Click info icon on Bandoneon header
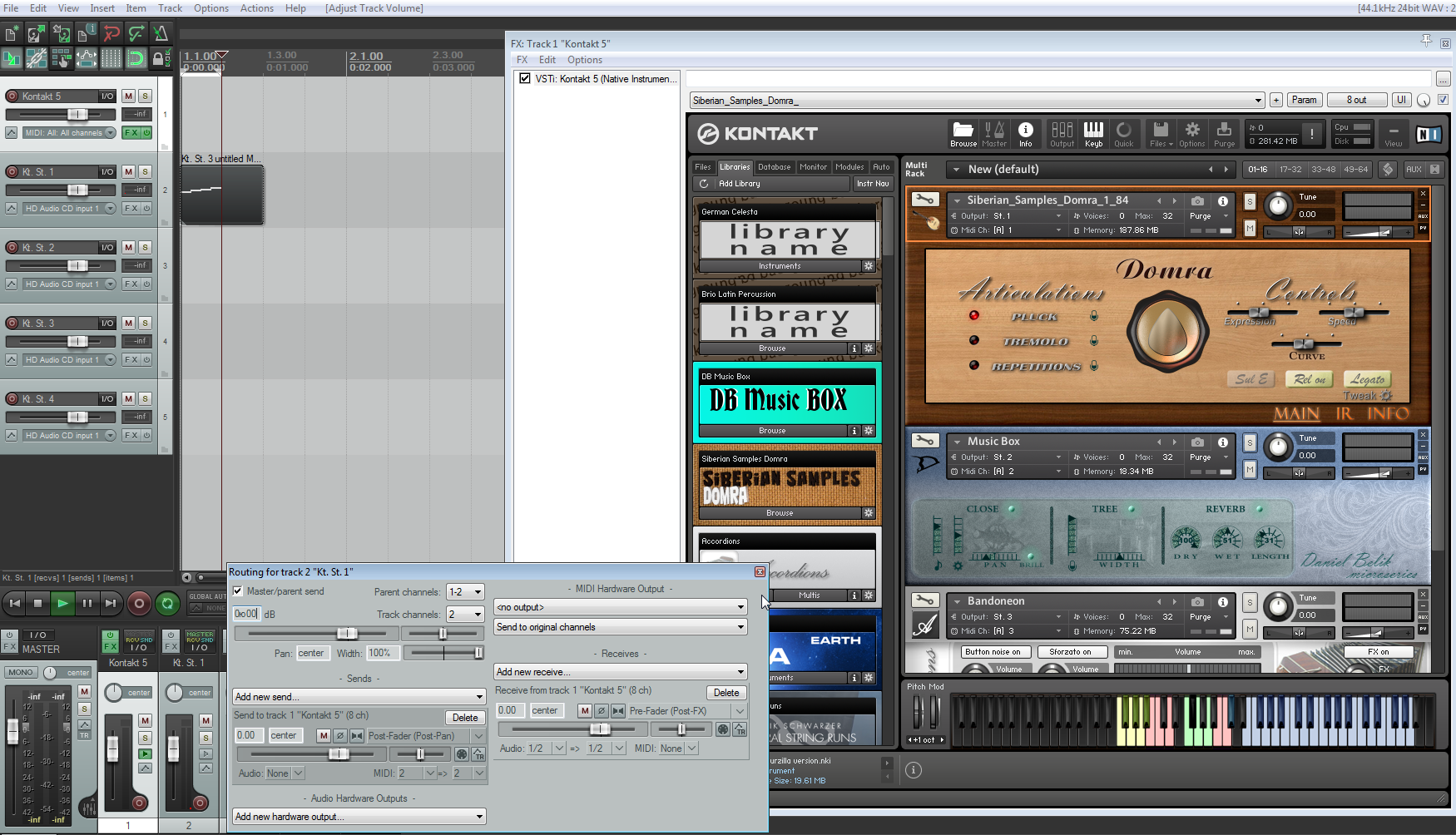Viewport: 1456px width, 835px height. pos(1222,601)
